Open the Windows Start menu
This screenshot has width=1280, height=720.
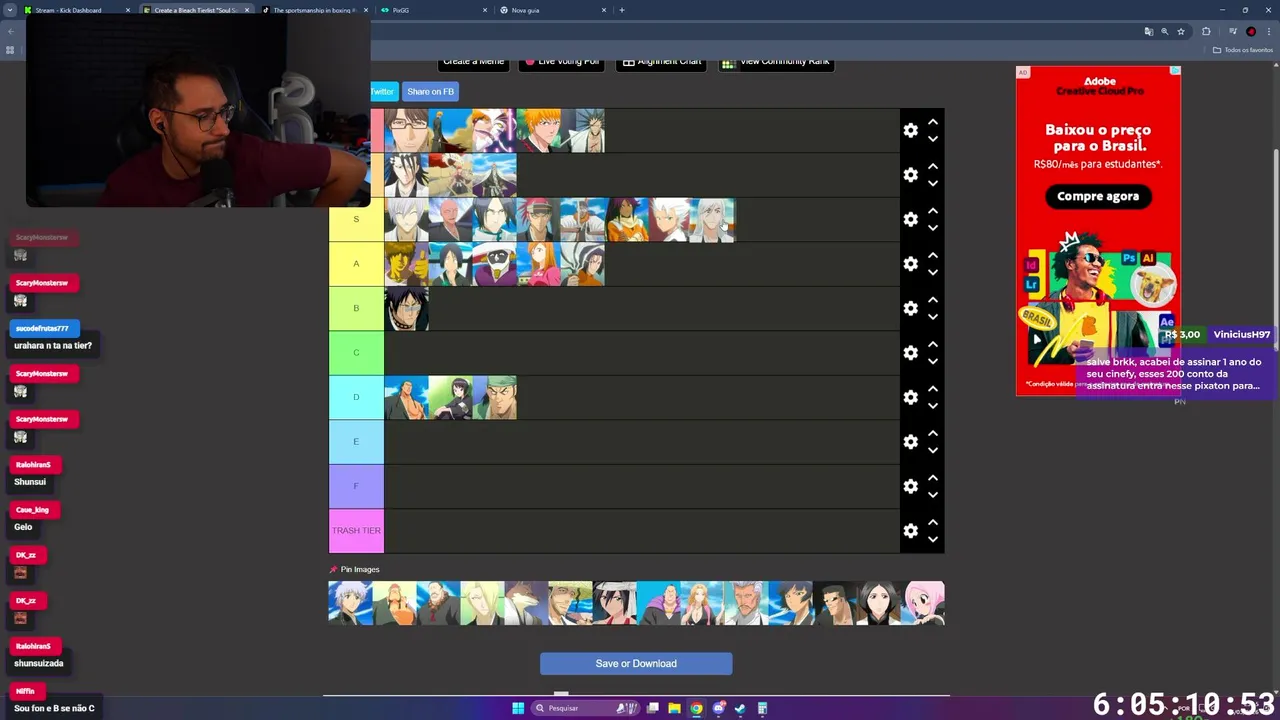[518, 708]
